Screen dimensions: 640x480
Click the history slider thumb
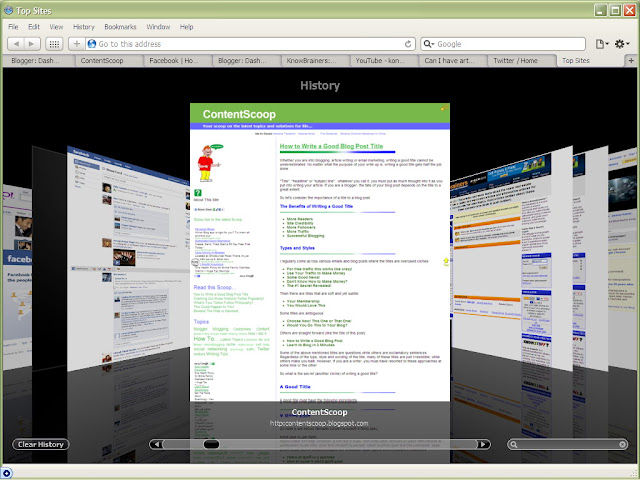click(211, 444)
